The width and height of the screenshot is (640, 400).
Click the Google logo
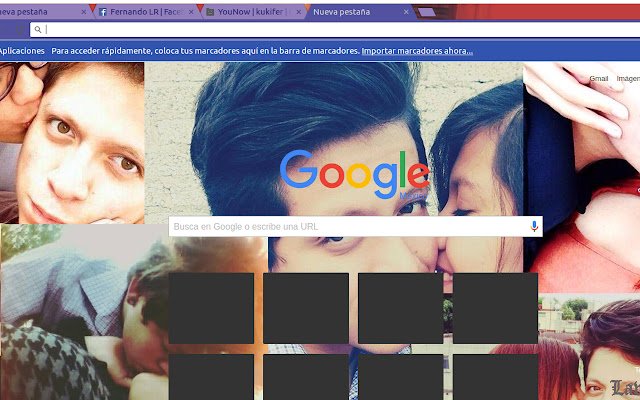point(355,174)
